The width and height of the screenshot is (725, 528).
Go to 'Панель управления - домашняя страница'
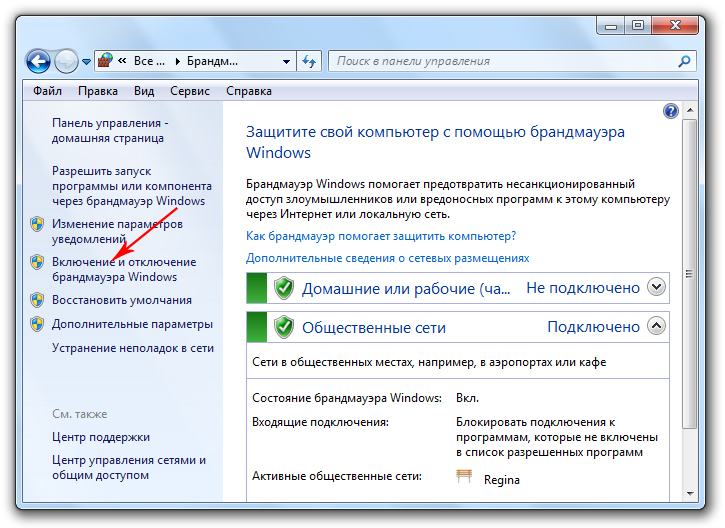(110, 130)
